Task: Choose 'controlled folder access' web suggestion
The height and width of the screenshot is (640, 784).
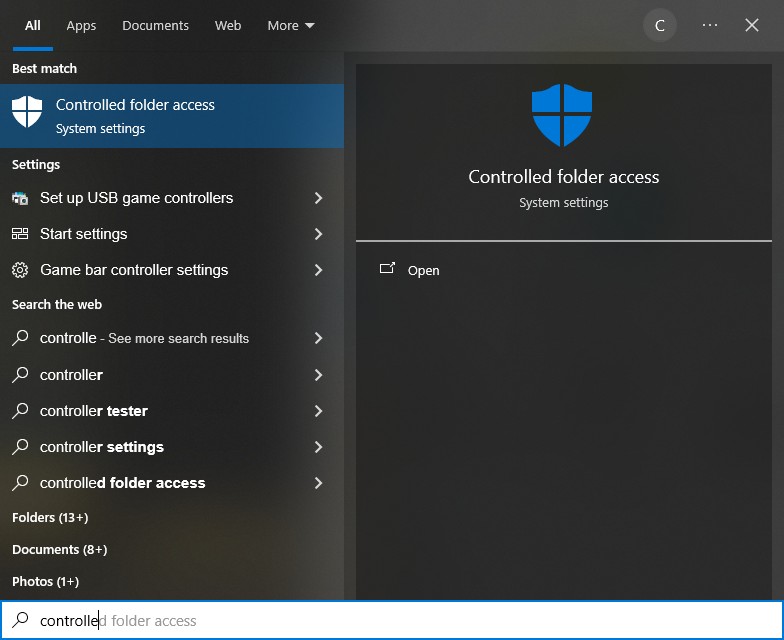Action: click(172, 482)
